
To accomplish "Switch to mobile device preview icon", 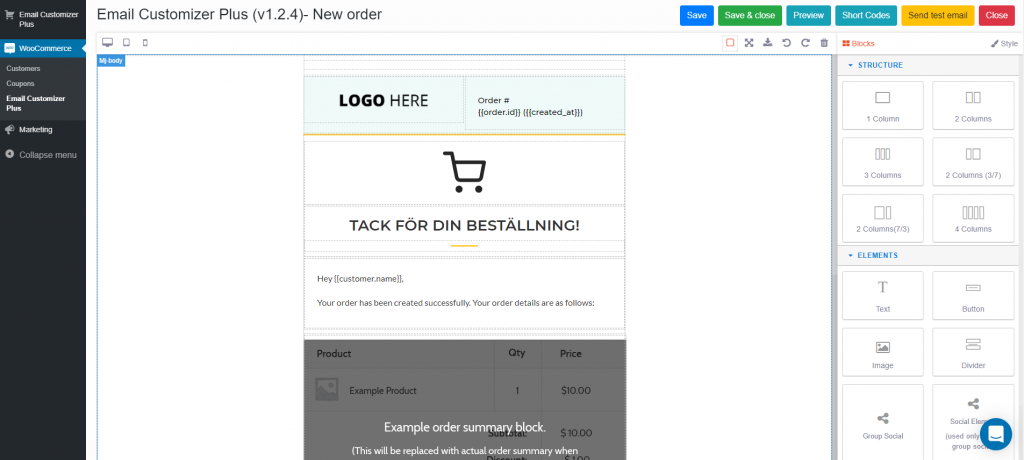I will (145, 42).
